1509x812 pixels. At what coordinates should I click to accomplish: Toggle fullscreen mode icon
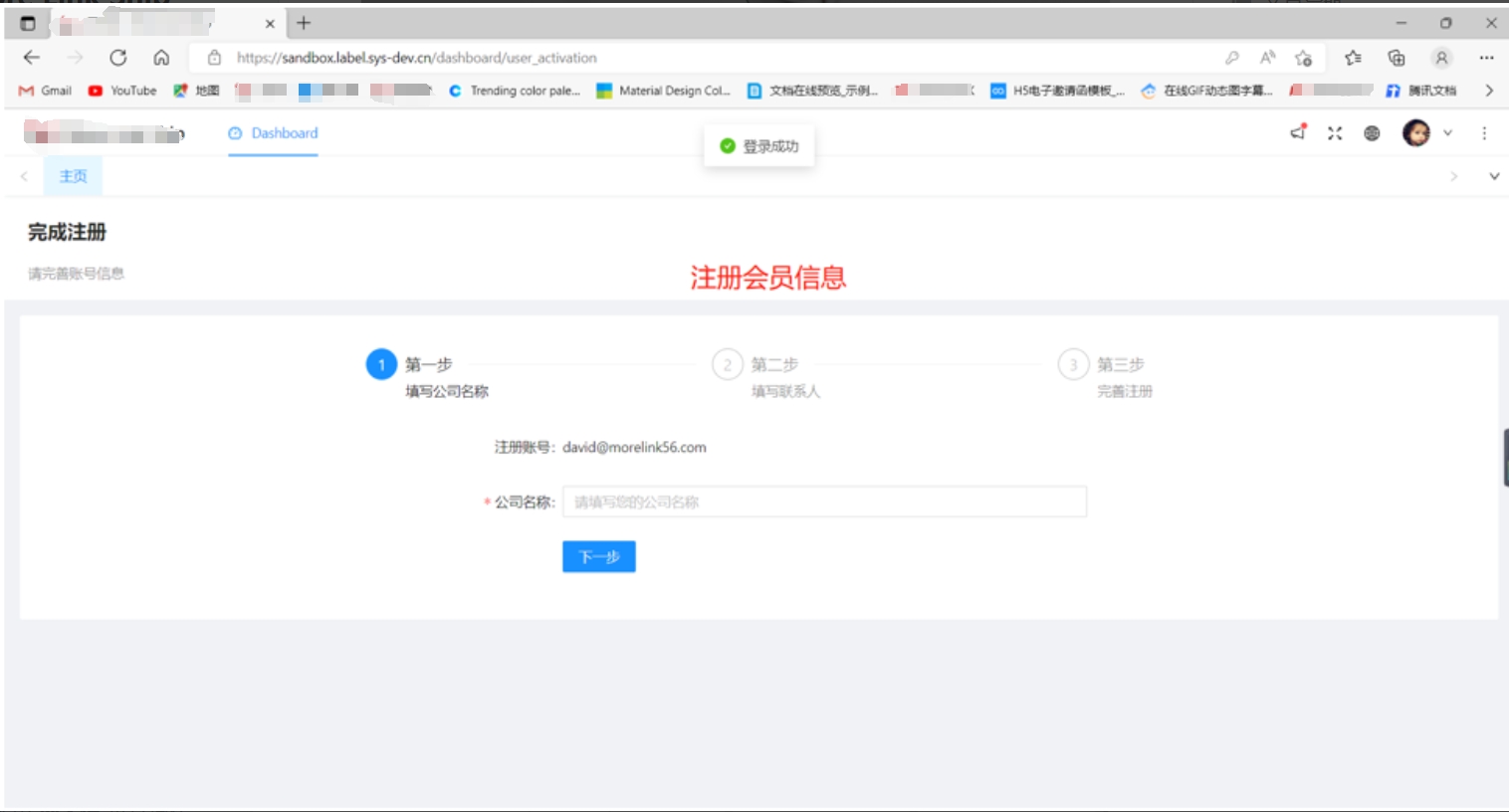pos(1335,133)
